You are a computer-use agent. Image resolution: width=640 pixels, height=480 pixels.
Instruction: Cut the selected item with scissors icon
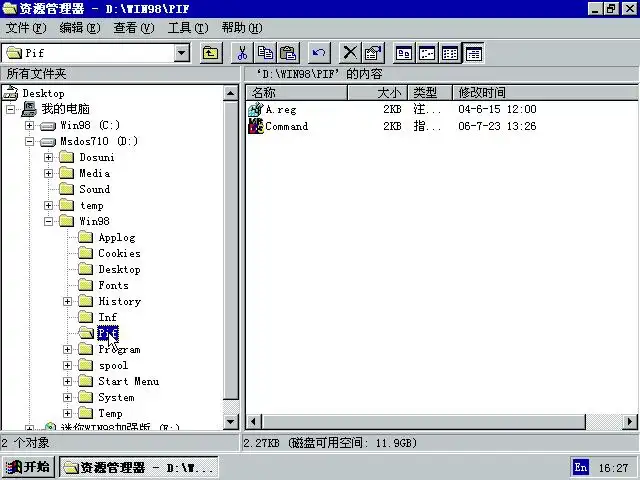[242, 53]
